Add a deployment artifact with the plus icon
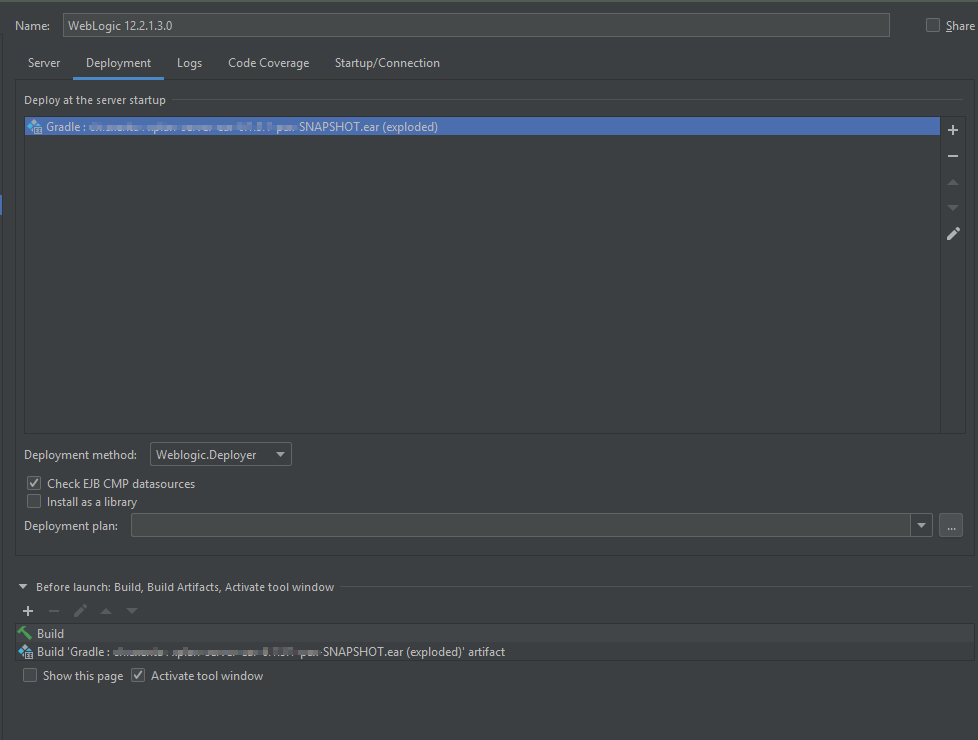The height and width of the screenshot is (740, 978). 952,130
